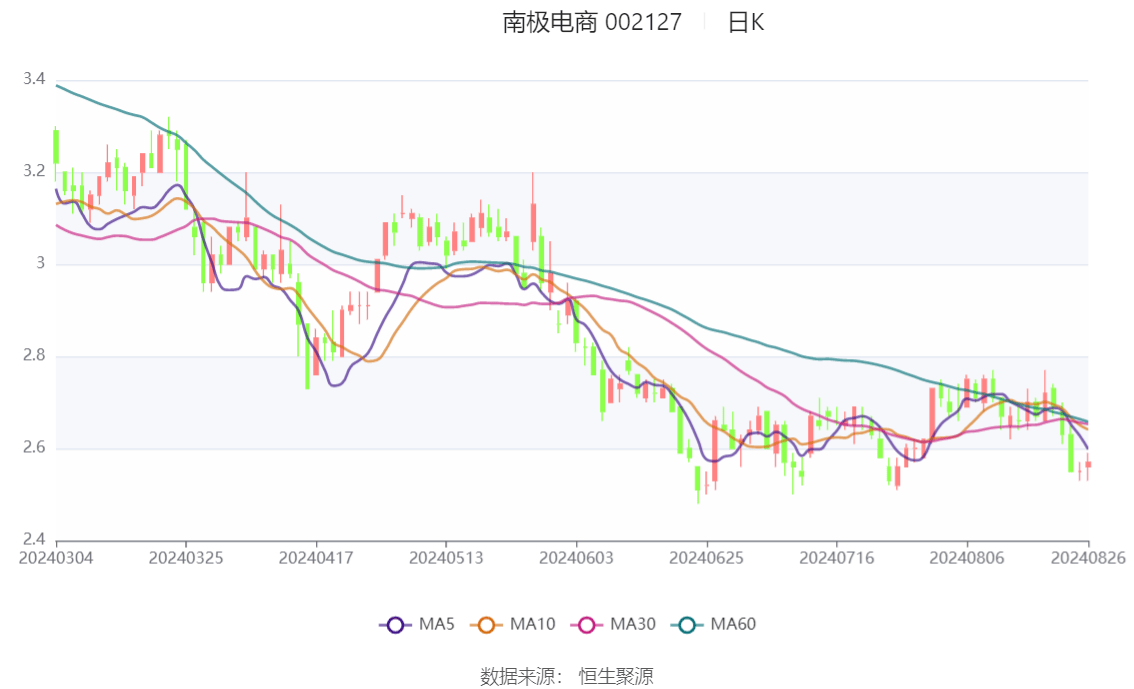This screenshot has width=1134, height=689.
Task: Click the last candlestick at 20240826
Action: tap(1088, 466)
